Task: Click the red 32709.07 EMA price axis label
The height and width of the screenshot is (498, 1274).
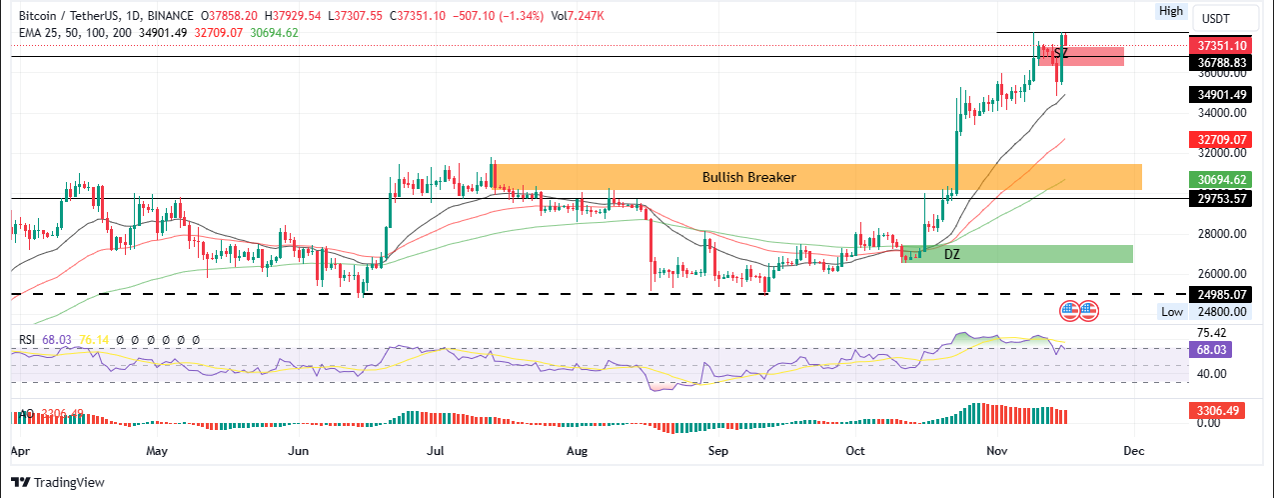Action: click(x=1221, y=139)
